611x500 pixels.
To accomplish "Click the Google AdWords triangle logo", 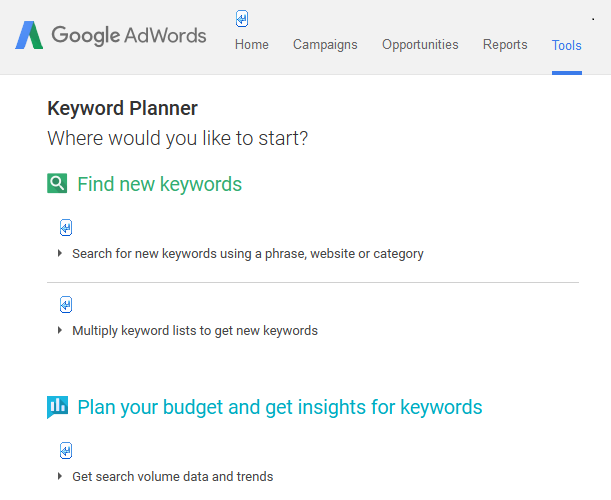I will (29, 36).
